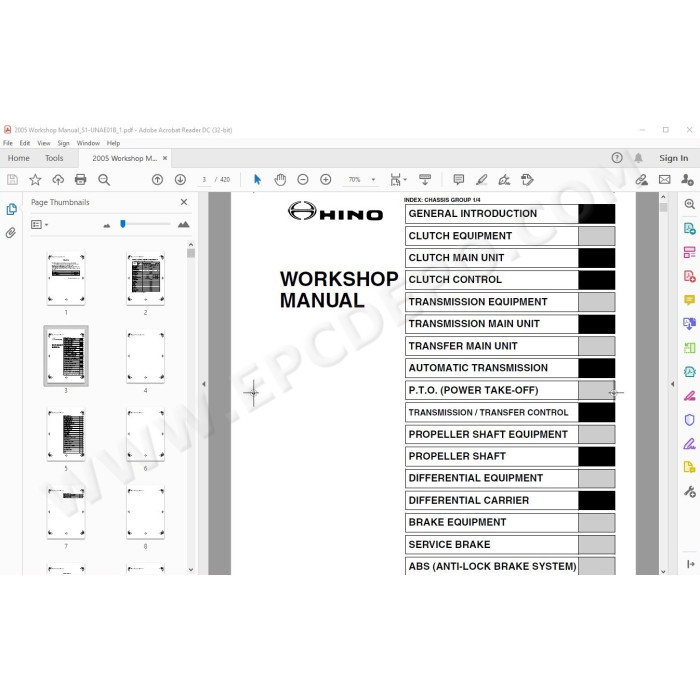
Task: Click the Sign In link
Action: pos(674,158)
